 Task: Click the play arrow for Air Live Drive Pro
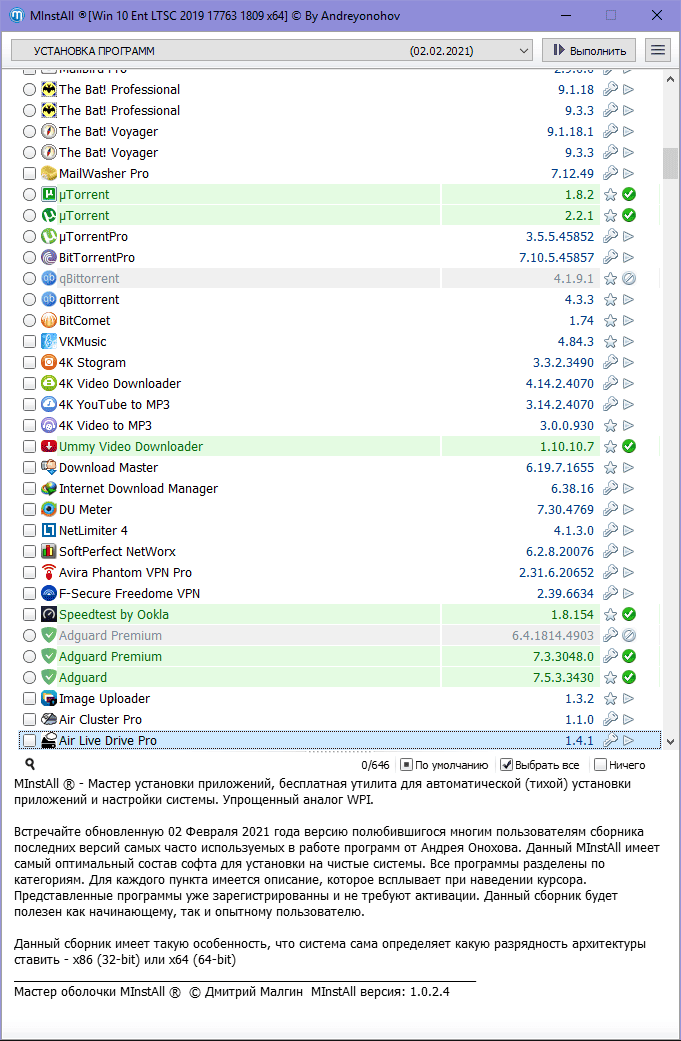point(629,740)
